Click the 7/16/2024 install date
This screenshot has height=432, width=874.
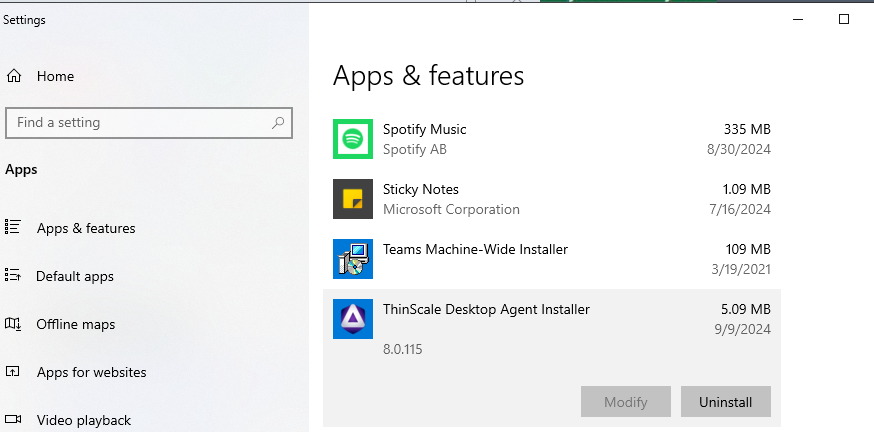[740, 210]
